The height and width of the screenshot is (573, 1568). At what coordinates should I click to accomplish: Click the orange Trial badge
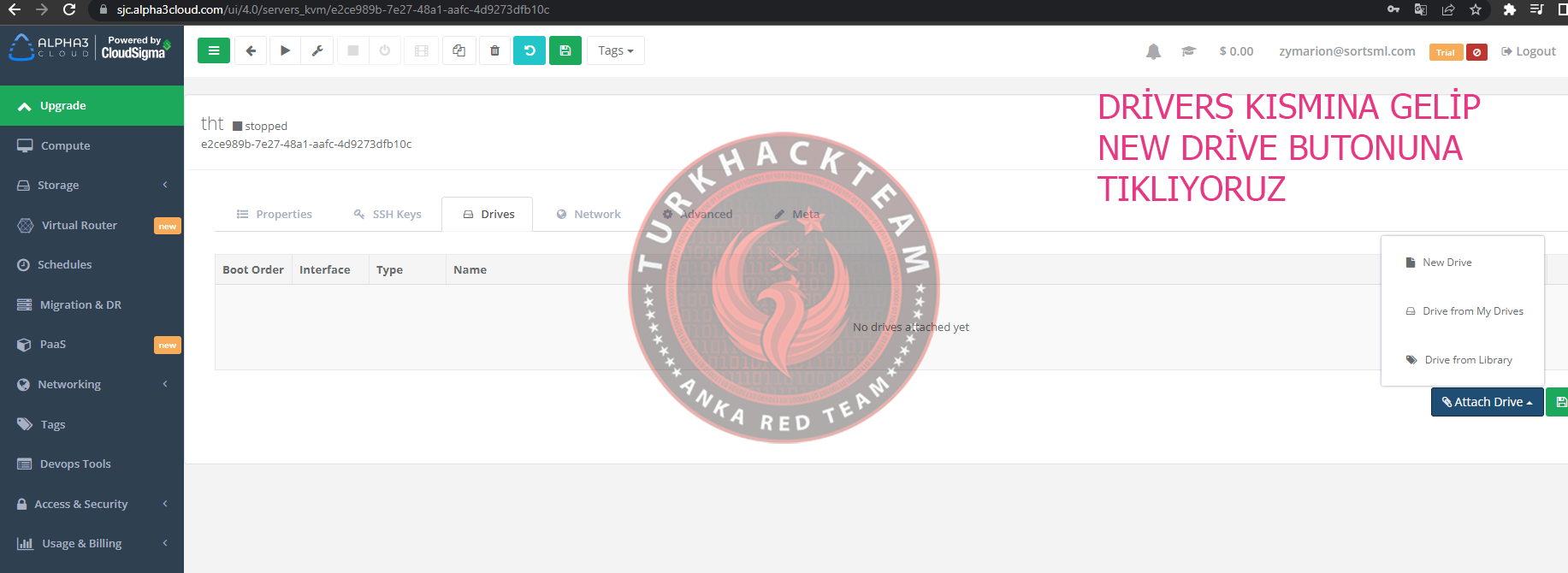click(1446, 52)
